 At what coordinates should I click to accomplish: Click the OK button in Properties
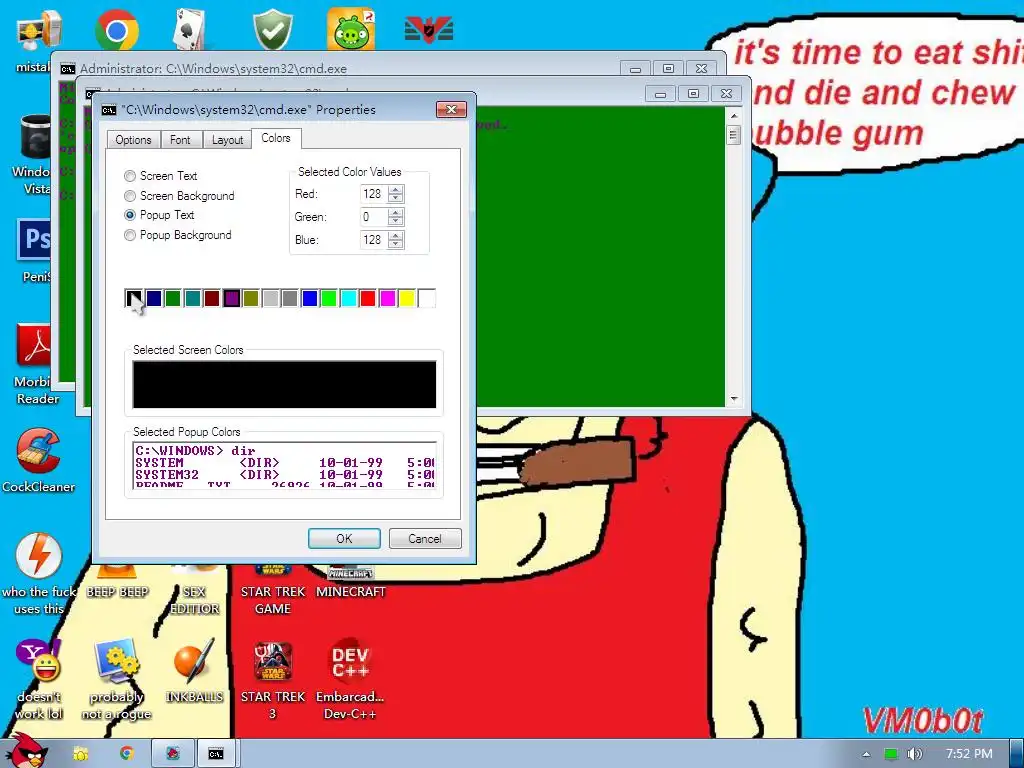click(x=344, y=539)
